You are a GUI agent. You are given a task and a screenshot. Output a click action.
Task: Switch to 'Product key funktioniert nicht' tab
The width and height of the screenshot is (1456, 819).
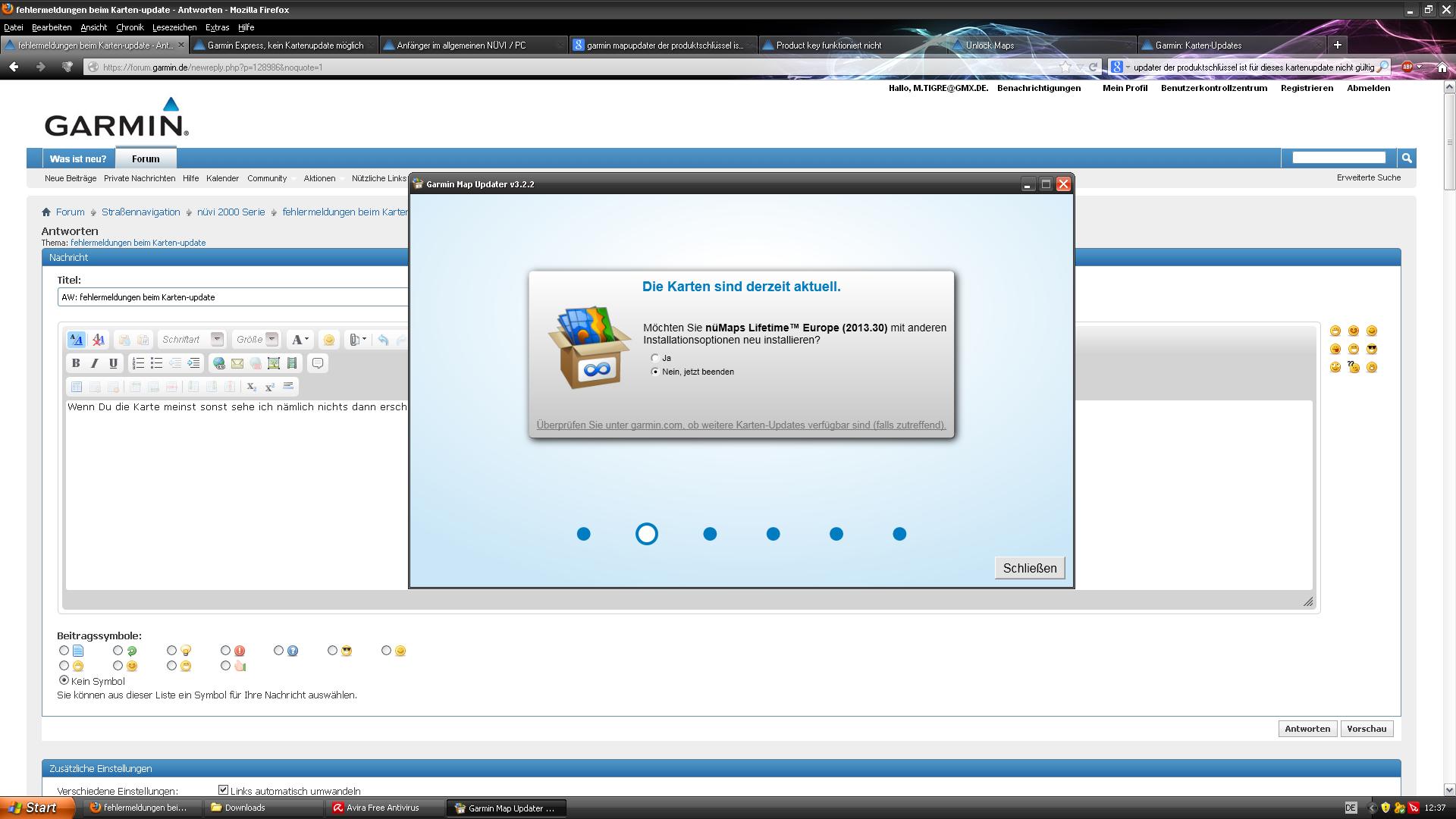click(x=851, y=45)
